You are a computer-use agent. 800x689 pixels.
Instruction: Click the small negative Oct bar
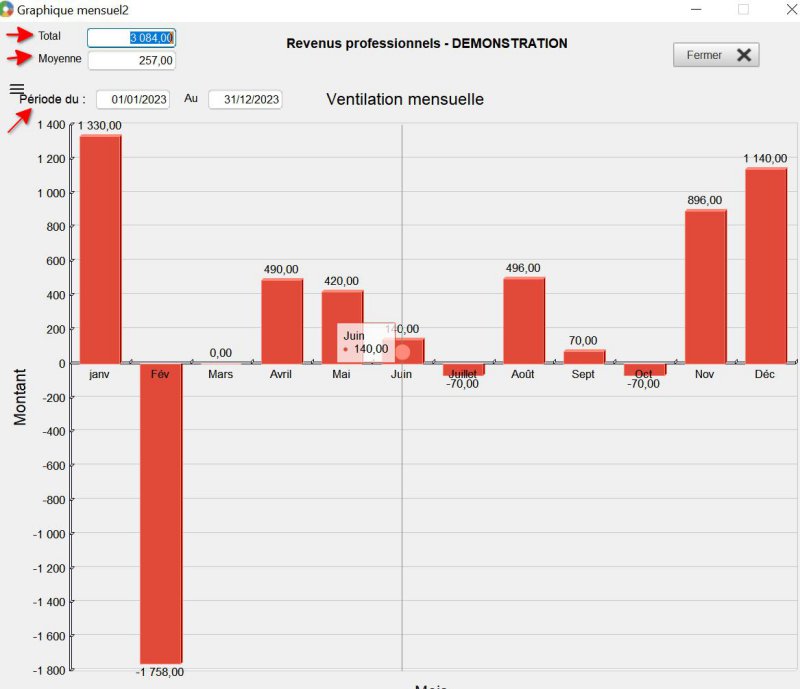pyautogui.click(x=645, y=369)
